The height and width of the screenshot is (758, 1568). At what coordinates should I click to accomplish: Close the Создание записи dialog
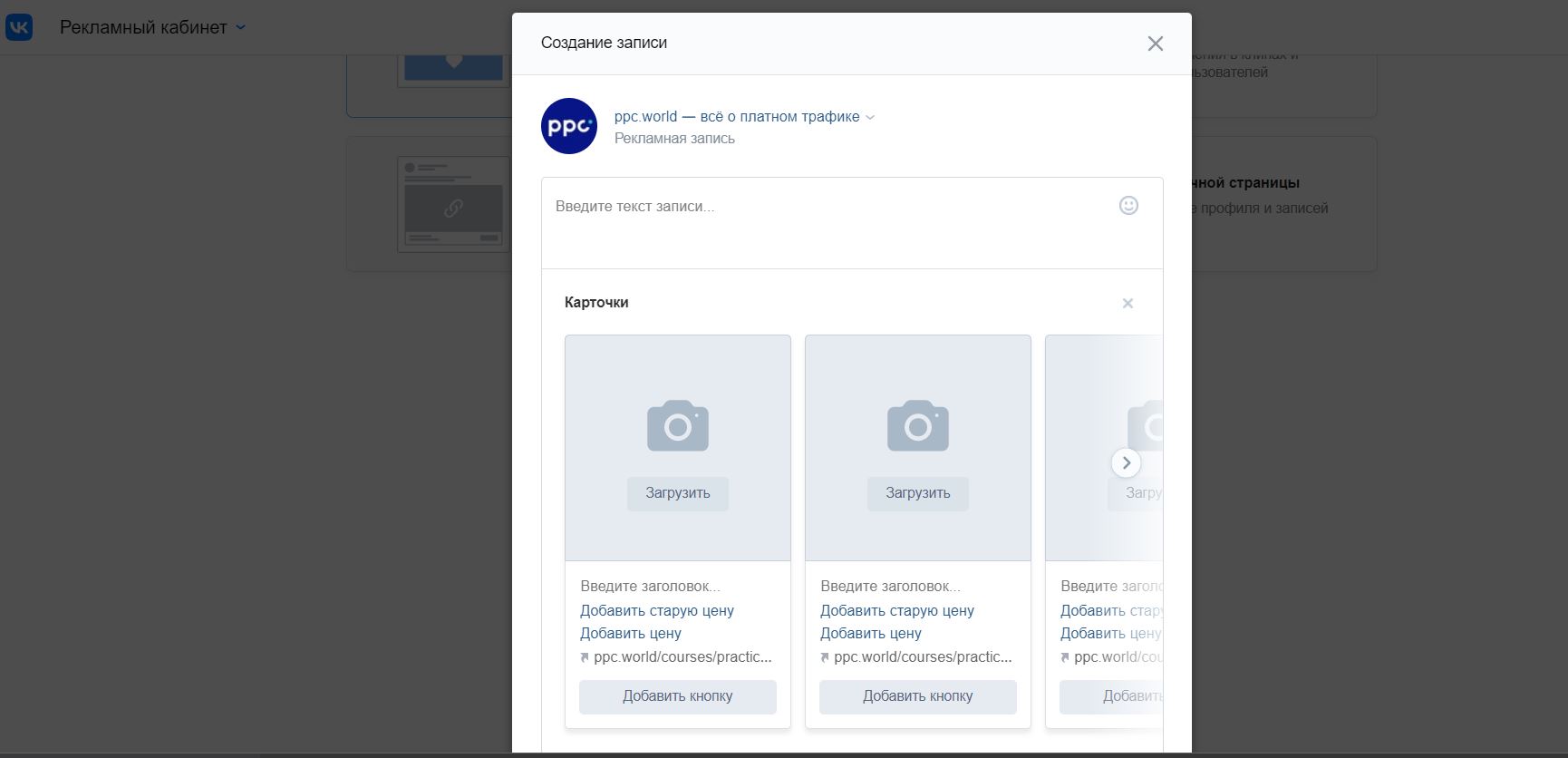coord(1155,44)
